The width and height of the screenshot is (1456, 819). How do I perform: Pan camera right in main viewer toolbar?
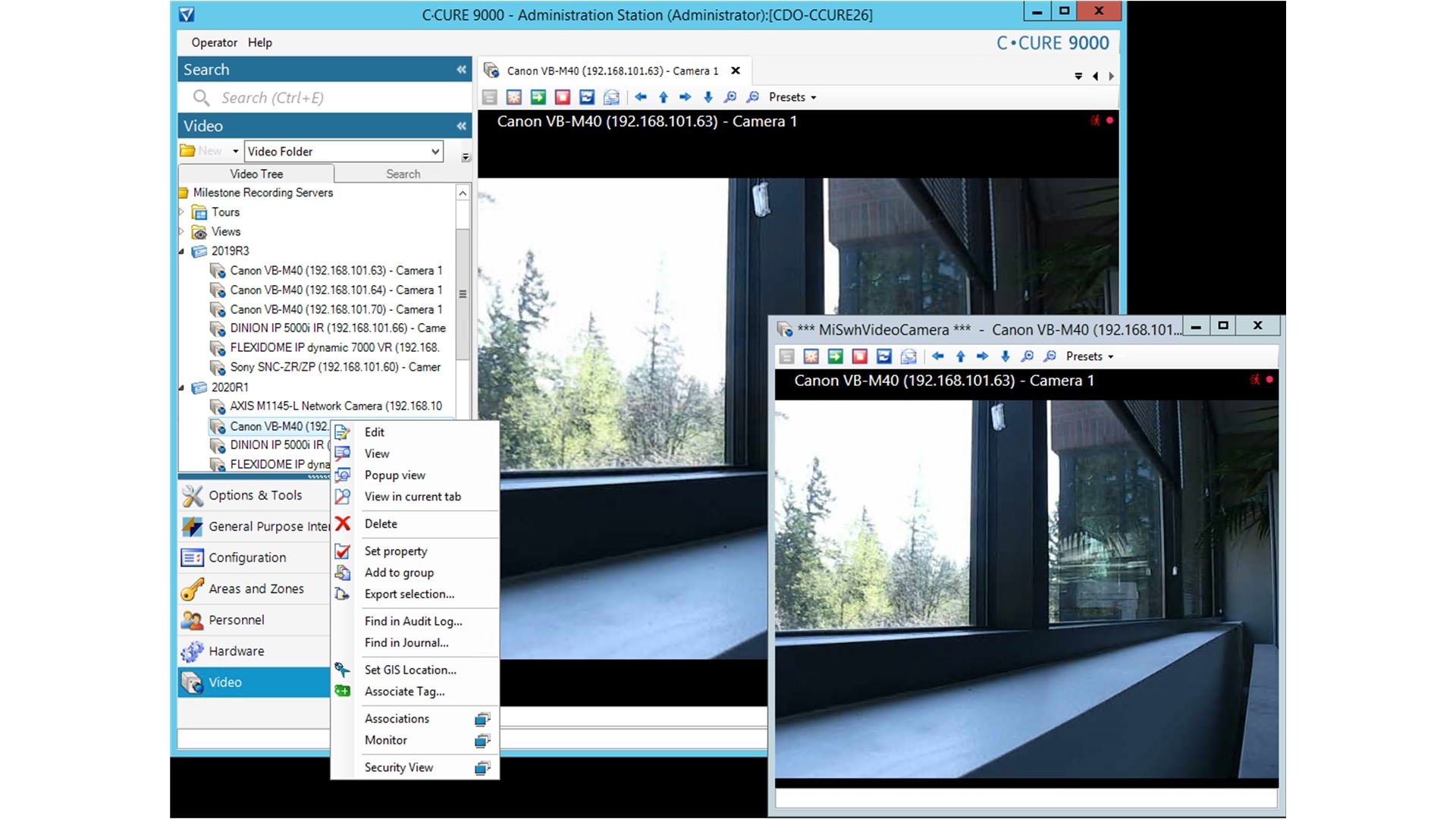[686, 97]
